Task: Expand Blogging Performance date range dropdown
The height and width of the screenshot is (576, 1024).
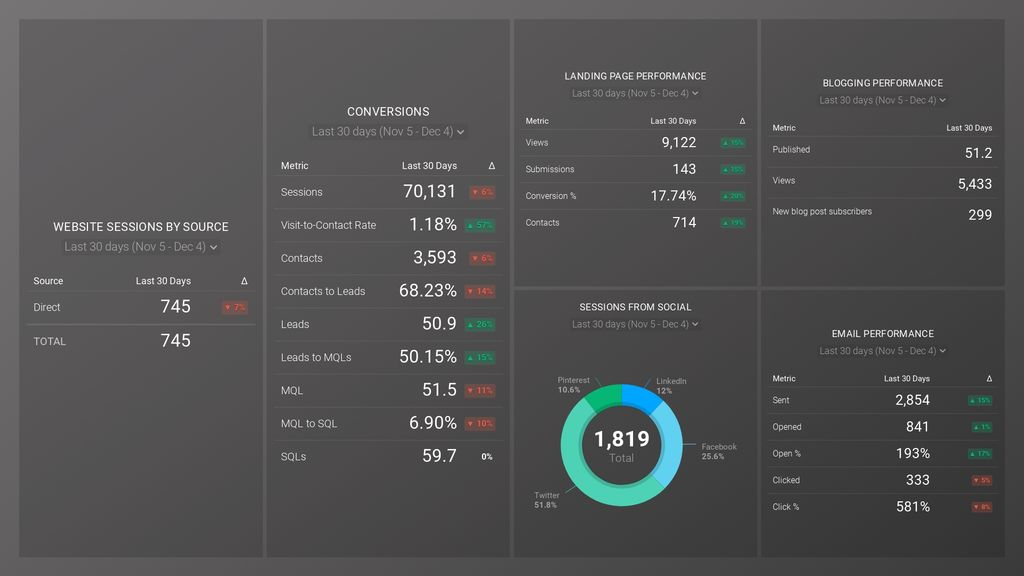Action: [882, 101]
